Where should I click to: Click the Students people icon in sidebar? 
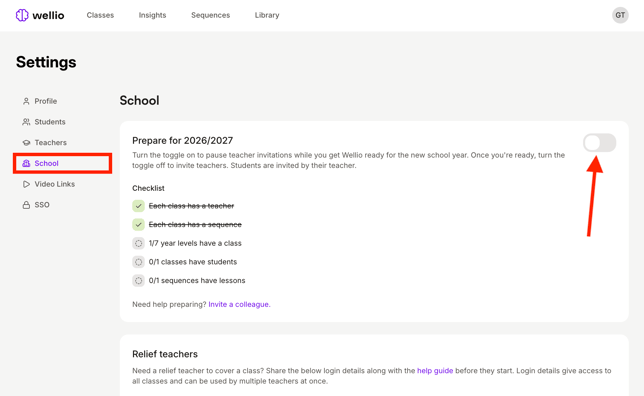26,122
